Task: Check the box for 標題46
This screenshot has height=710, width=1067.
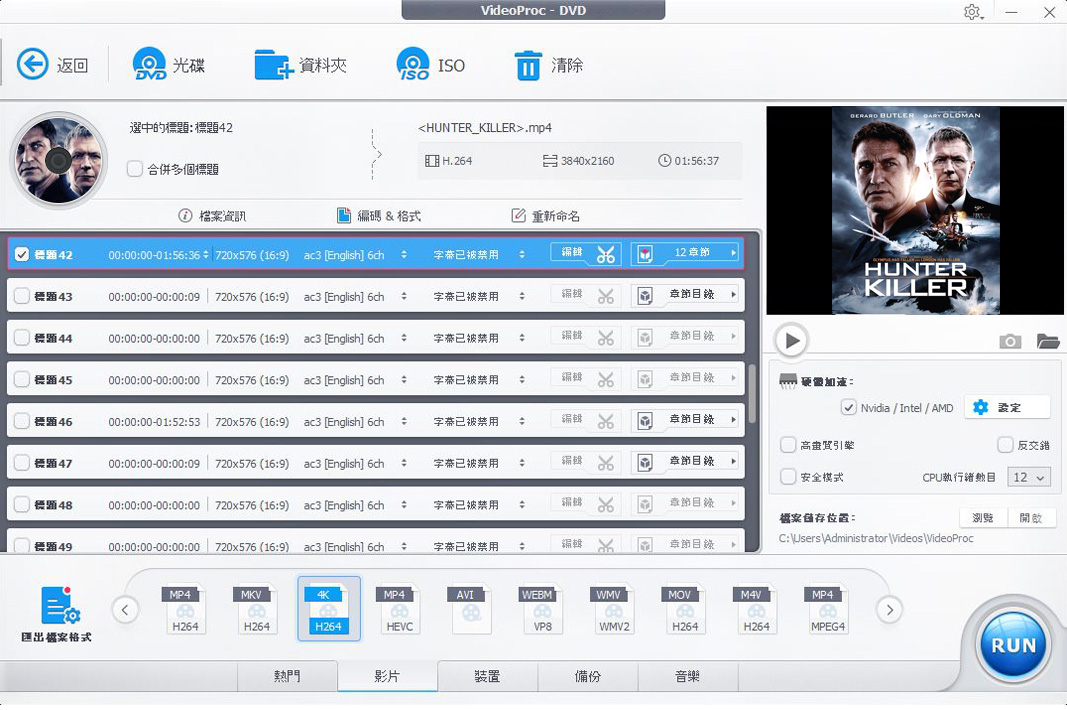Action: [22, 422]
